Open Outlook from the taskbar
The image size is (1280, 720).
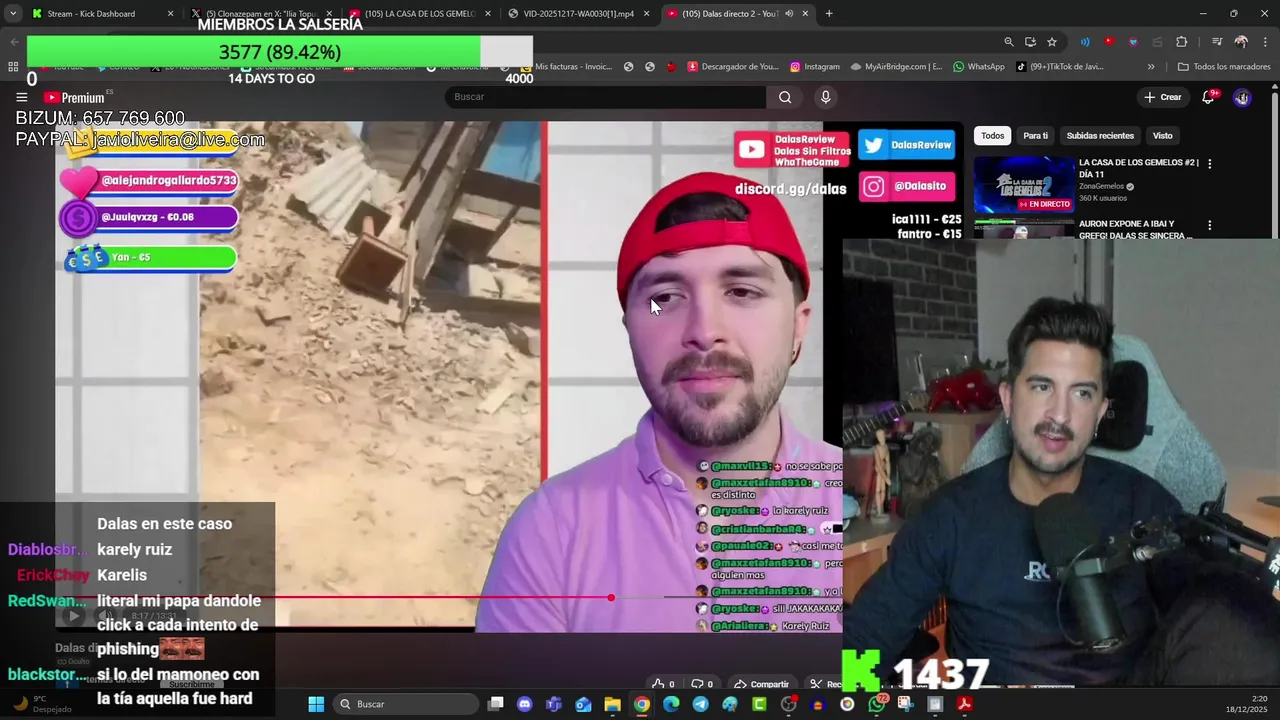(x=583, y=704)
